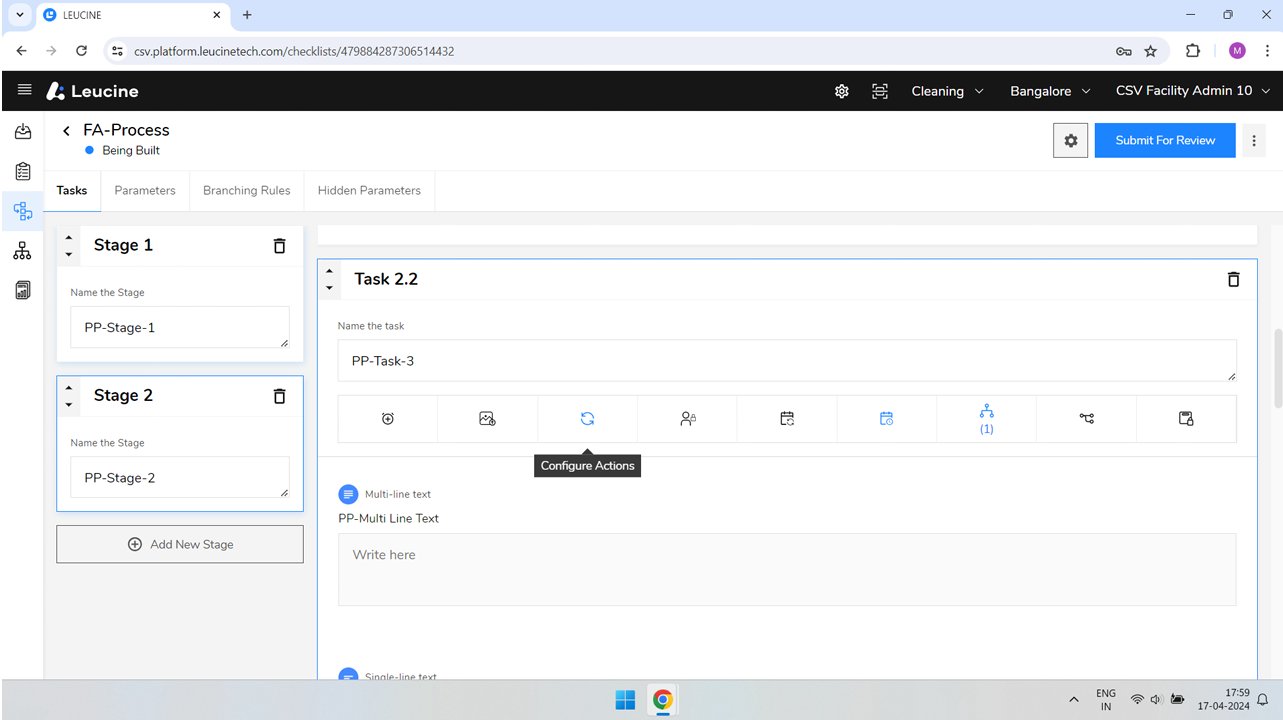Screen dimensions: 1283x720
Task: Click the user lock permissions task icon
Action: (x=687, y=419)
